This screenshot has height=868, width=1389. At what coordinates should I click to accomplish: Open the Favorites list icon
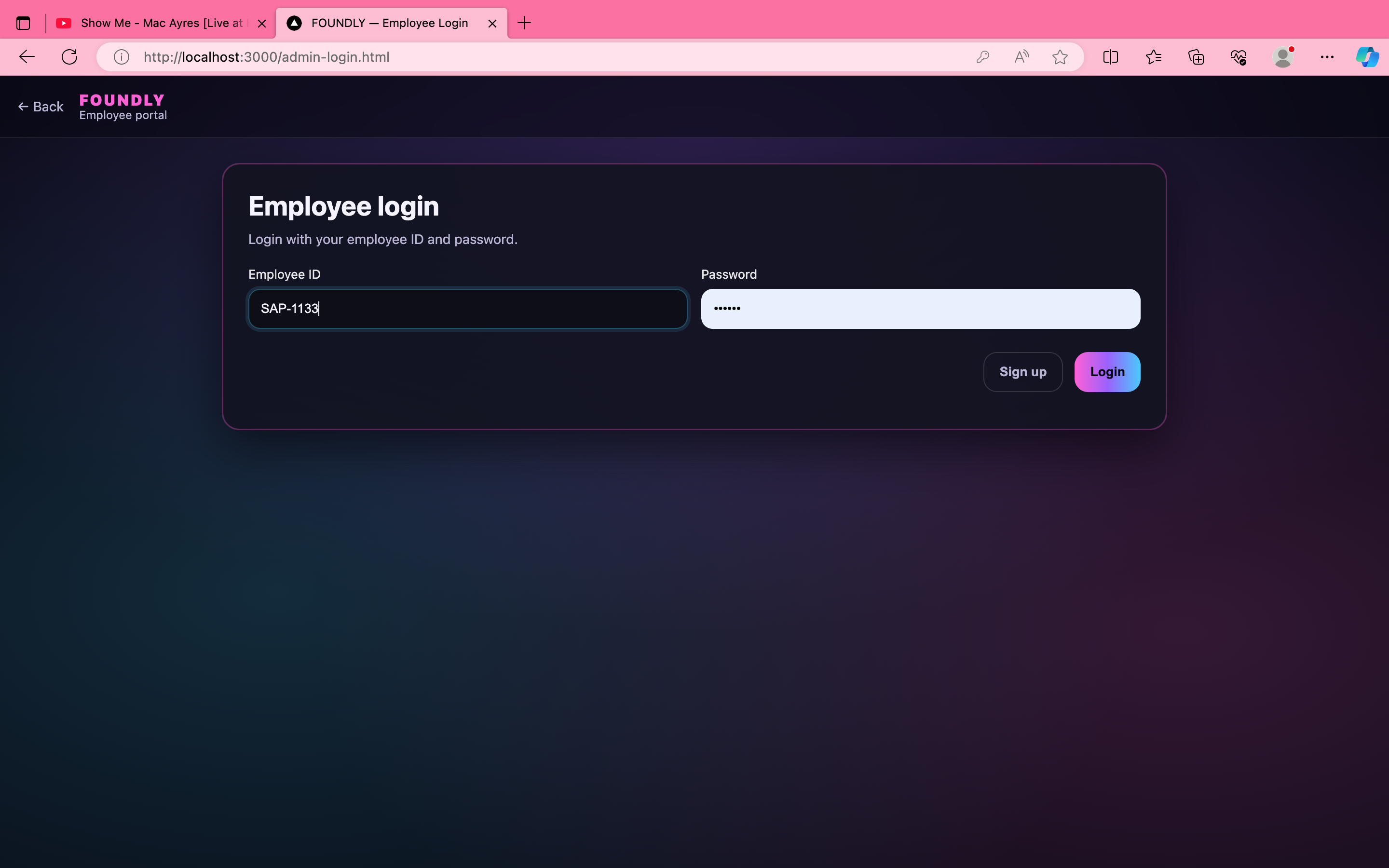coord(1153,57)
